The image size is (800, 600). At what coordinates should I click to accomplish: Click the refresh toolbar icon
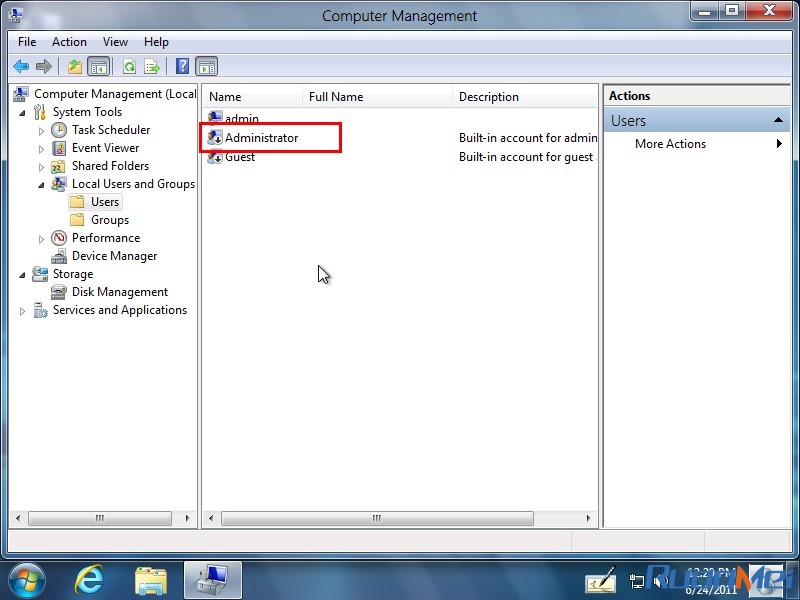130,66
